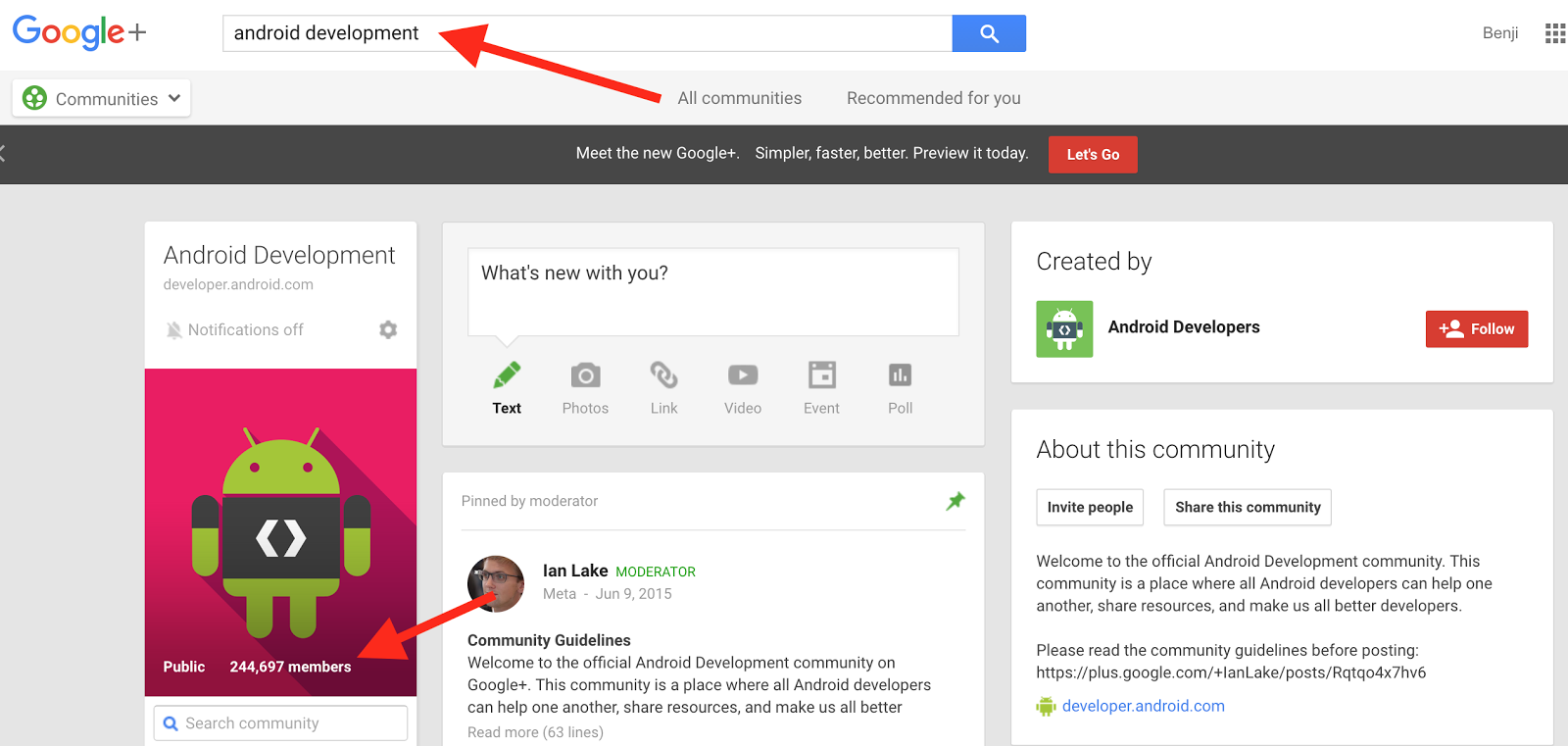Screen dimensions: 1568x746
Task: Select the Text pencil icon
Action: click(x=507, y=374)
